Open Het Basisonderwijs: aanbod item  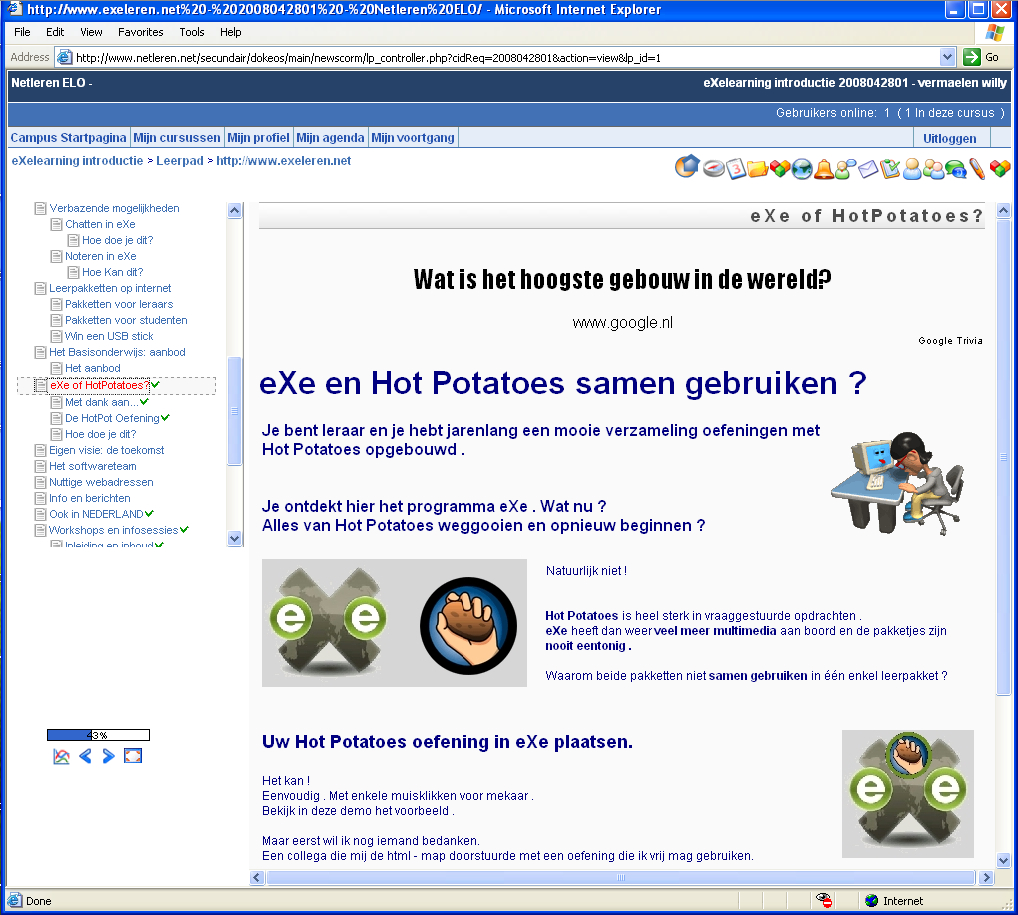[118, 352]
